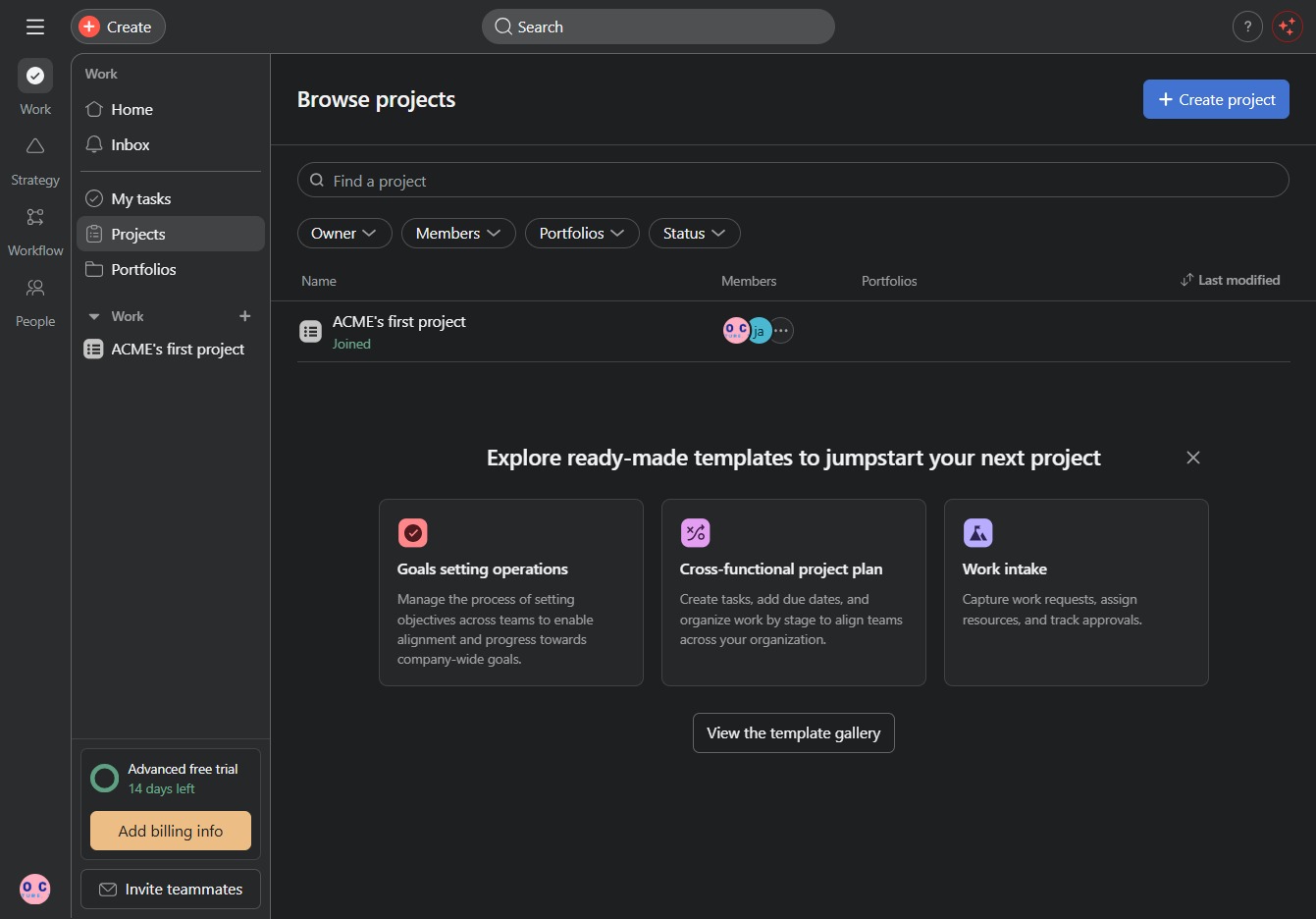Click the Goals setting operations red icon
This screenshot has width=1316, height=919.
[x=413, y=533]
